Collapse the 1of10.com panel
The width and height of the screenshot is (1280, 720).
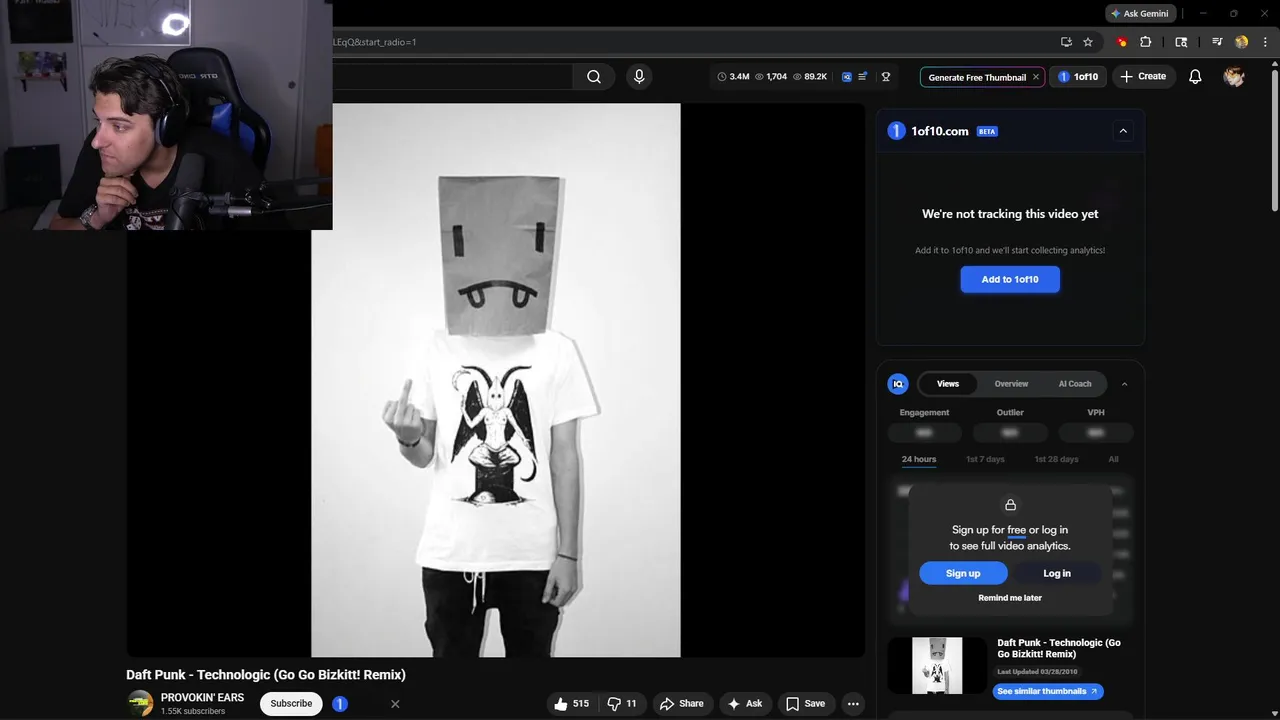[1123, 131]
